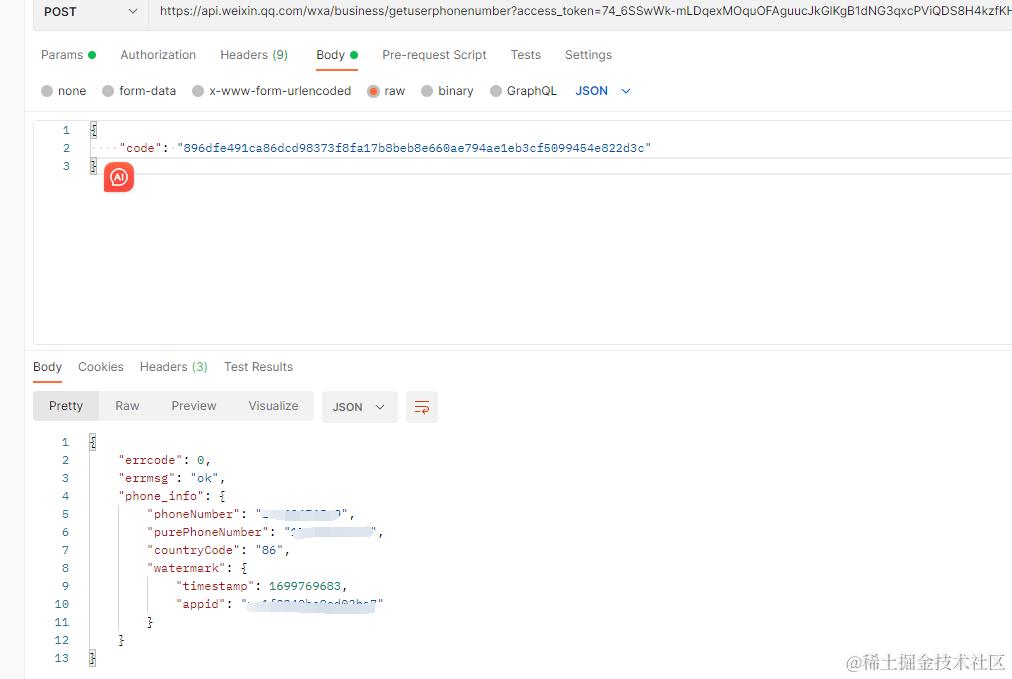Select the form-data radio option
This screenshot has height=679, width=1012.
pos(139,91)
